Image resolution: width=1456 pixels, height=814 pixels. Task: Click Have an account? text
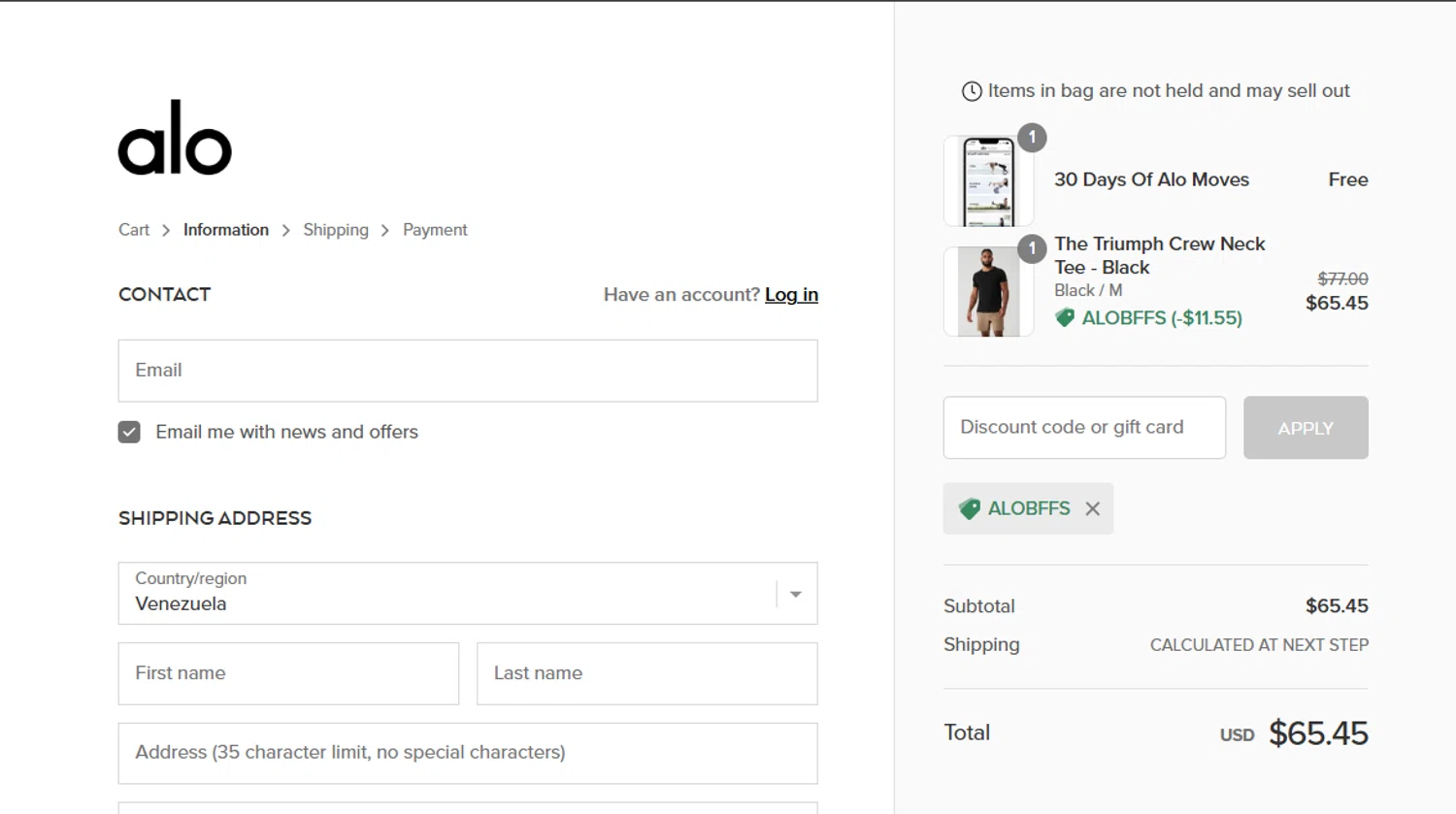click(x=681, y=295)
